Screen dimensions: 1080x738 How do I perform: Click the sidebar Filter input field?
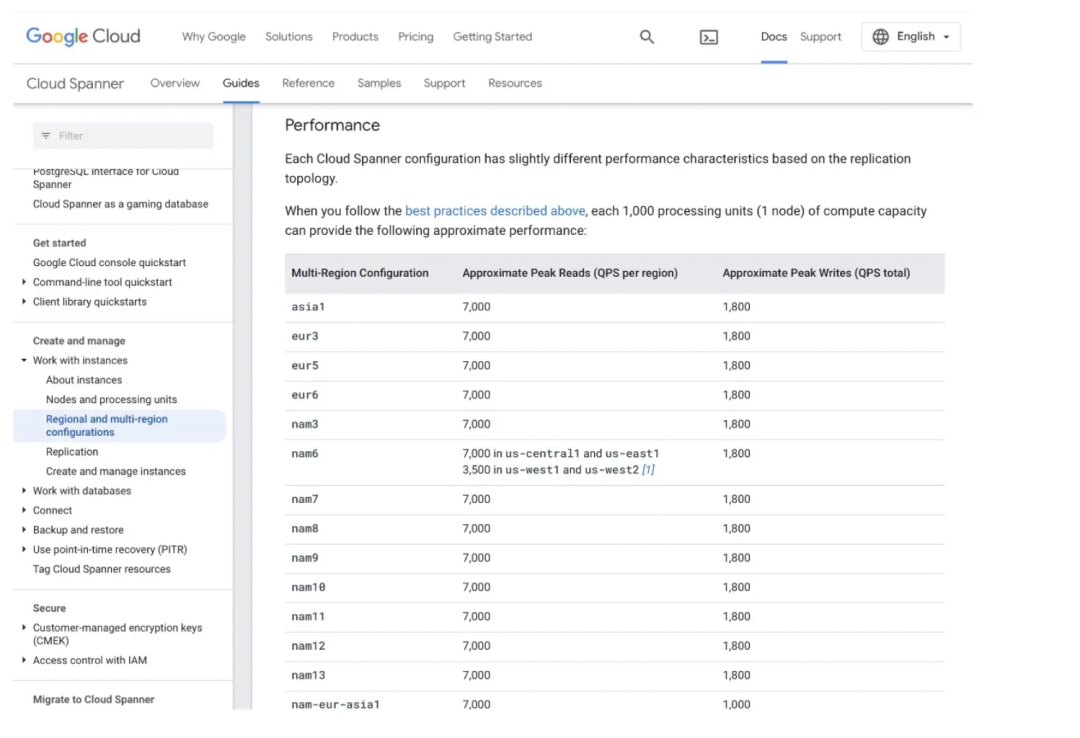coord(123,136)
